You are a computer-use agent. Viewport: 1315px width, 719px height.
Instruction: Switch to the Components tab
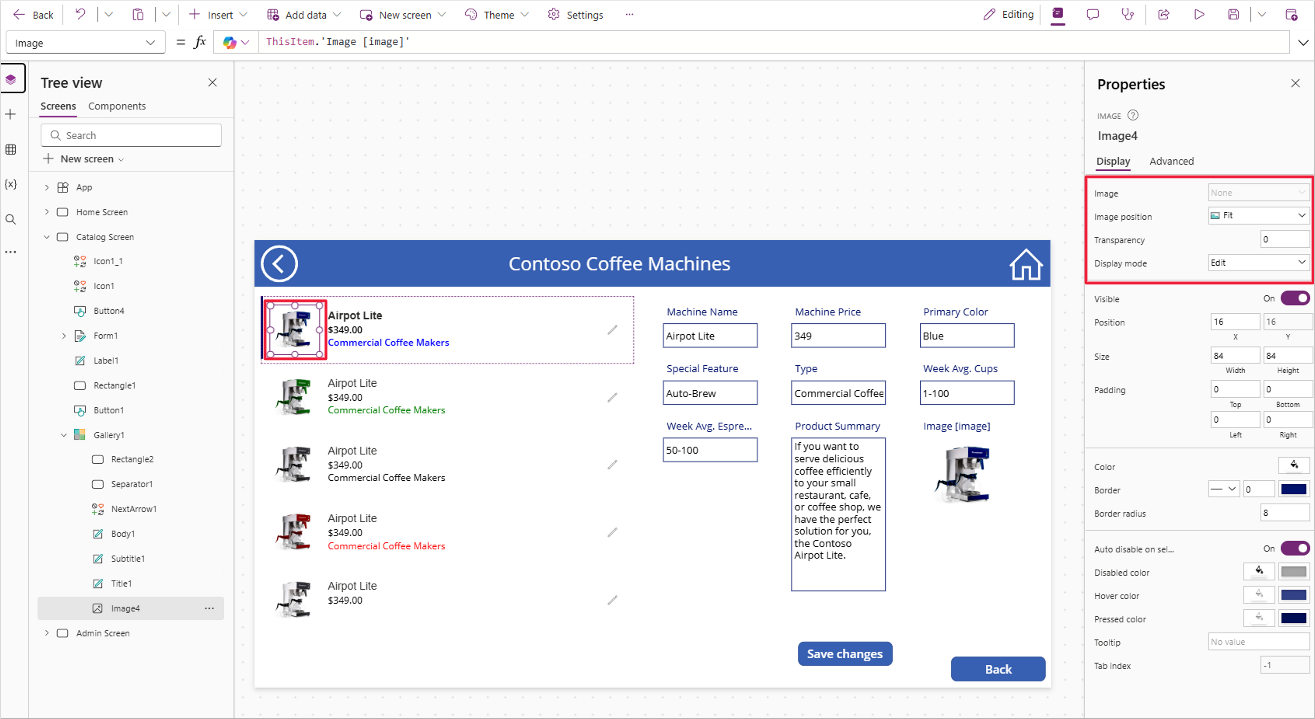pyautogui.click(x=117, y=106)
